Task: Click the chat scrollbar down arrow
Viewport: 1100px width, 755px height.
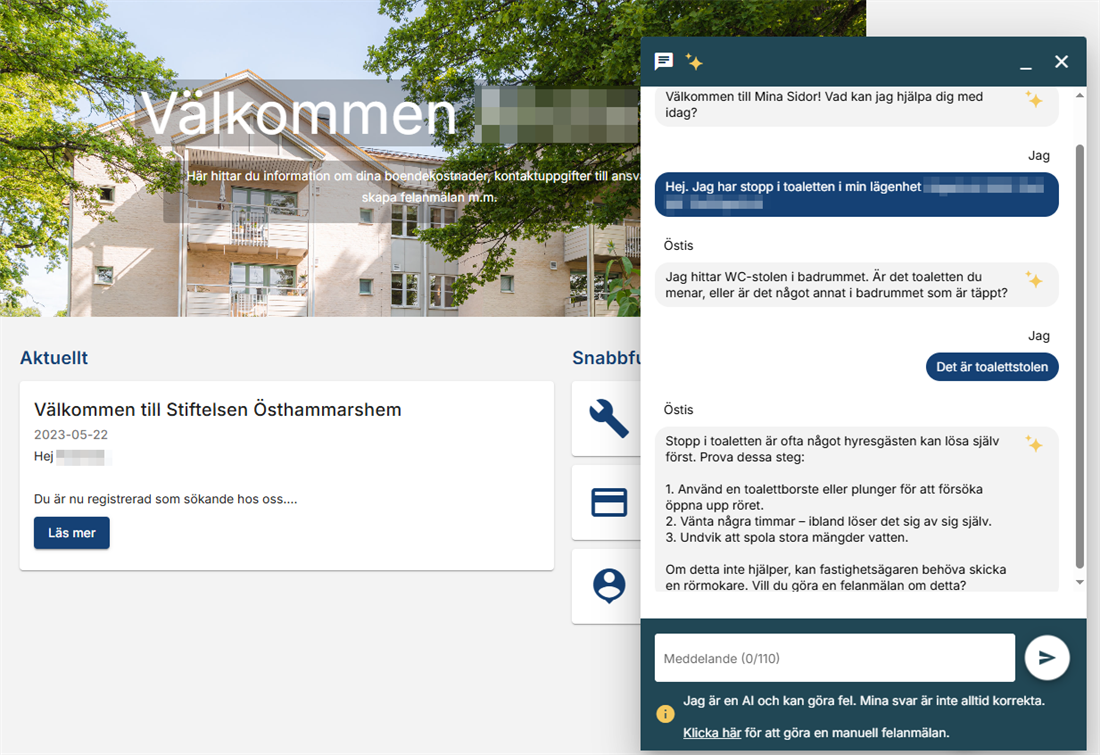Action: point(1079,582)
